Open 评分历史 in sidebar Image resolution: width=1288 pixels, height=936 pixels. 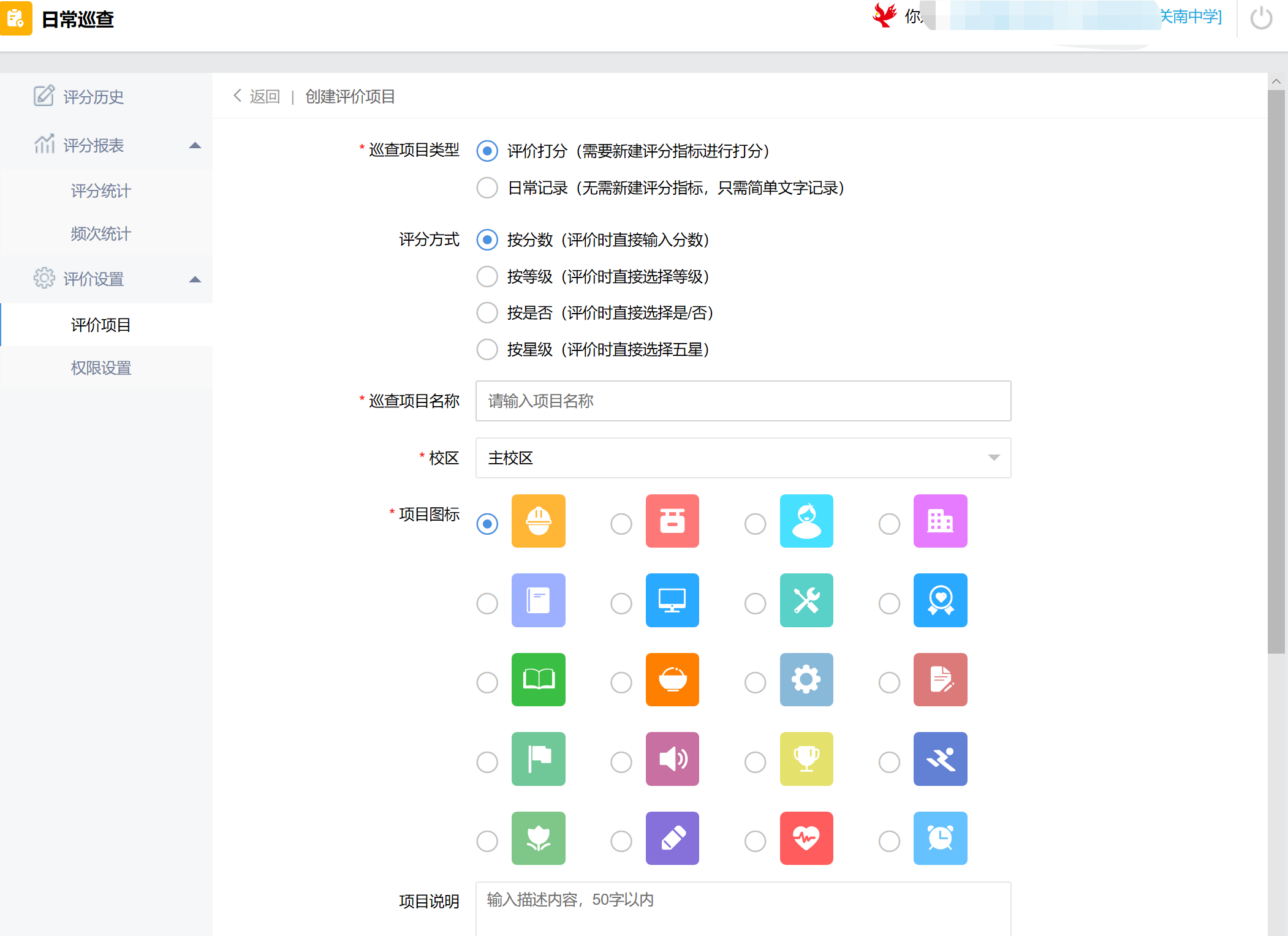pyautogui.click(x=93, y=97)
